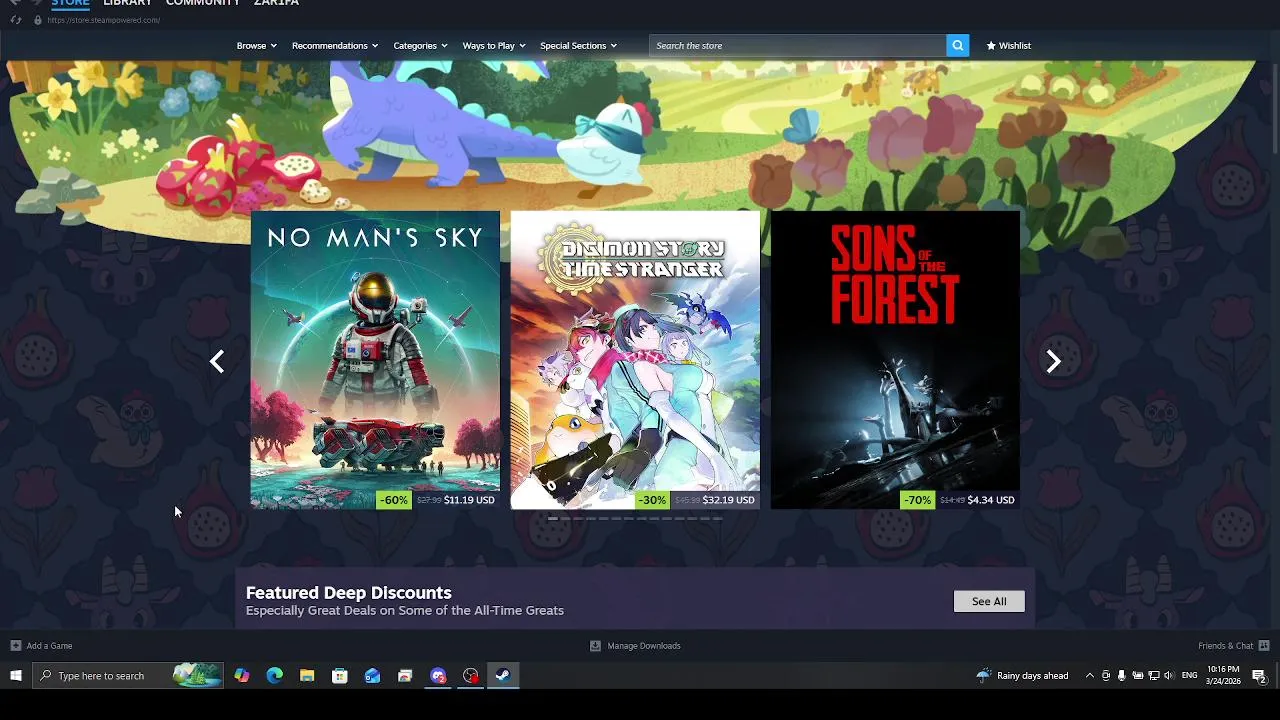The width and height of the screenshot is (1280, 720).
Task: Open the No Man's Sky game card
Action: pyautogui.click(x=375, y=360)
